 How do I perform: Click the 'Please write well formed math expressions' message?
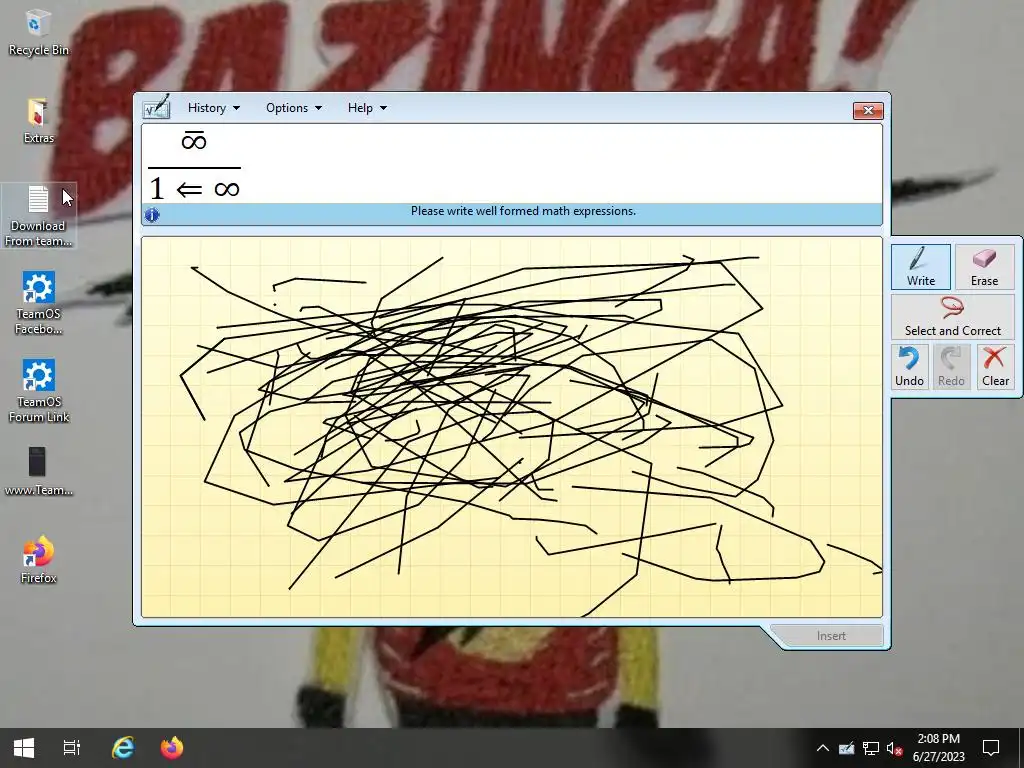click(523, 211)
